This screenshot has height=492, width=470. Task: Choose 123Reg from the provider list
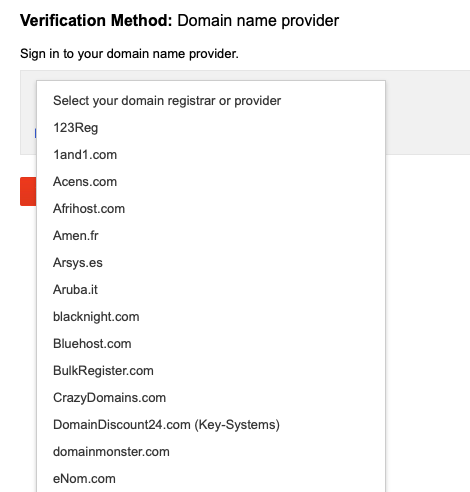click(211, 128)
